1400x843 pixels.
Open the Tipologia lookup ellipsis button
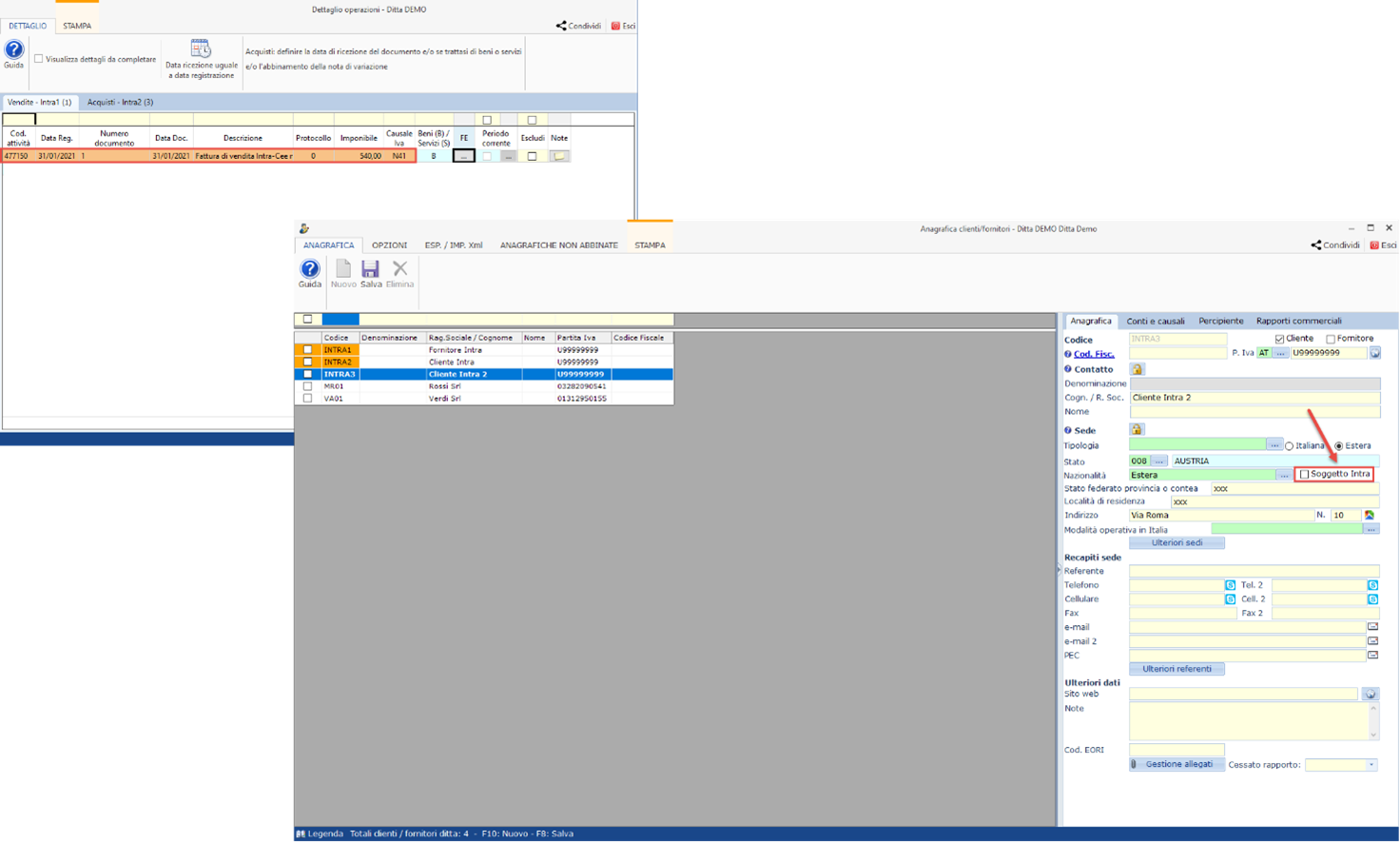coord(1274,445)
